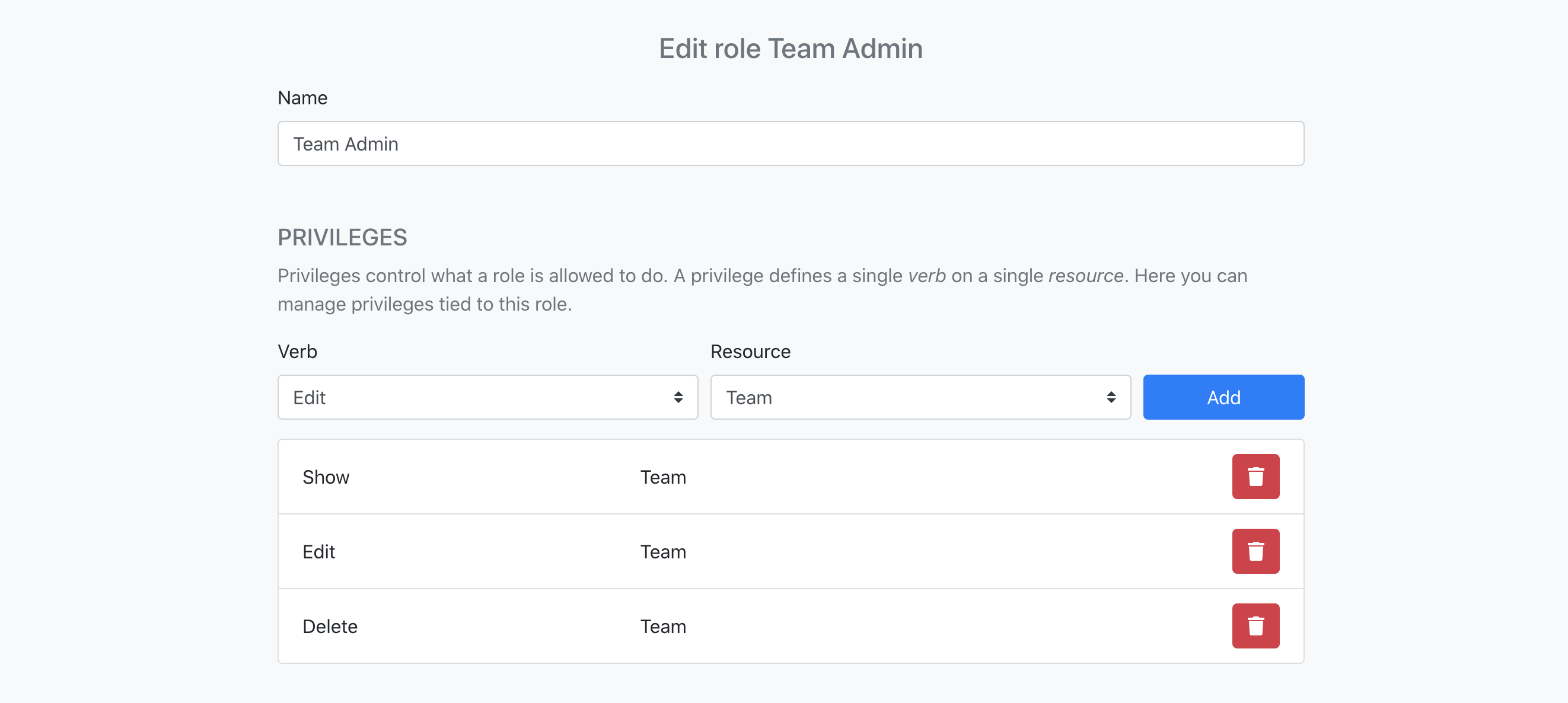
Task: Click the Verb dropdown arrow indicator
Action: click(678, 397)
